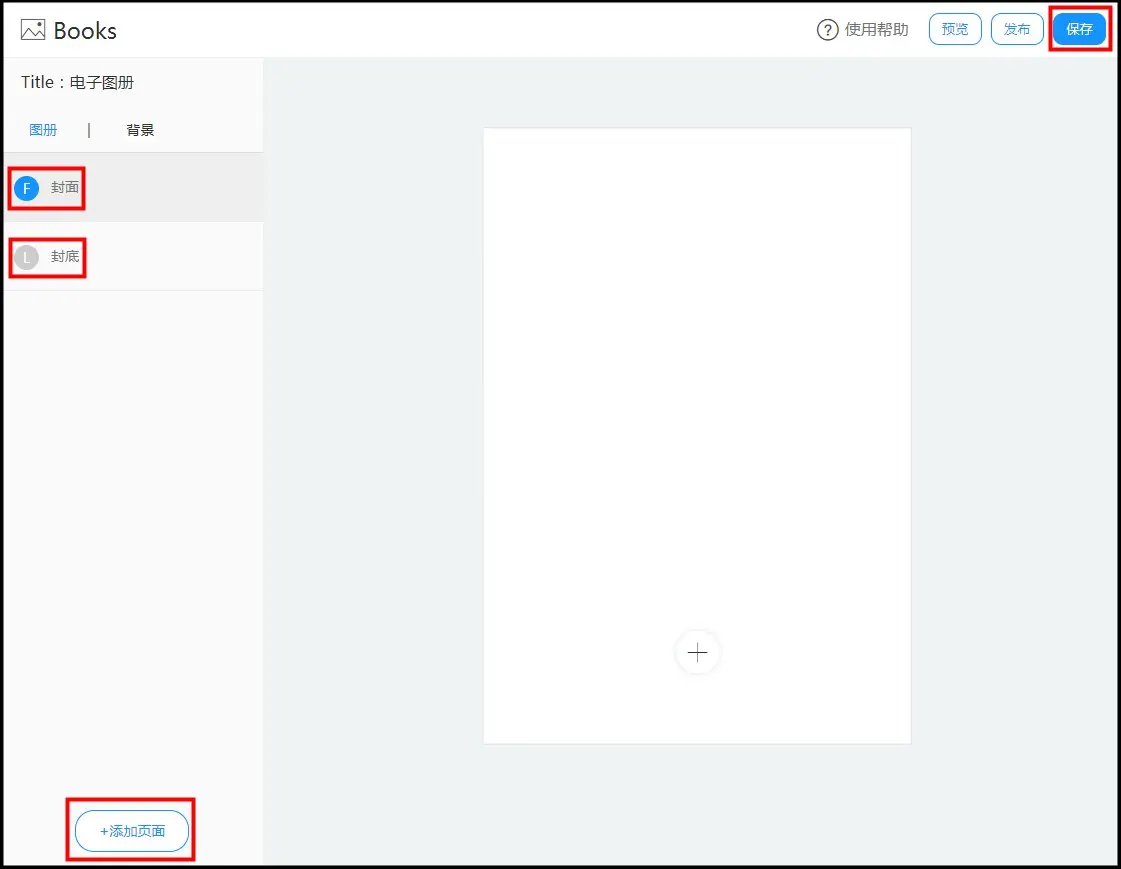Click the Books title text in header
Image resolution: width=1121 pixels, height=869 pixels.
[85, 31]
